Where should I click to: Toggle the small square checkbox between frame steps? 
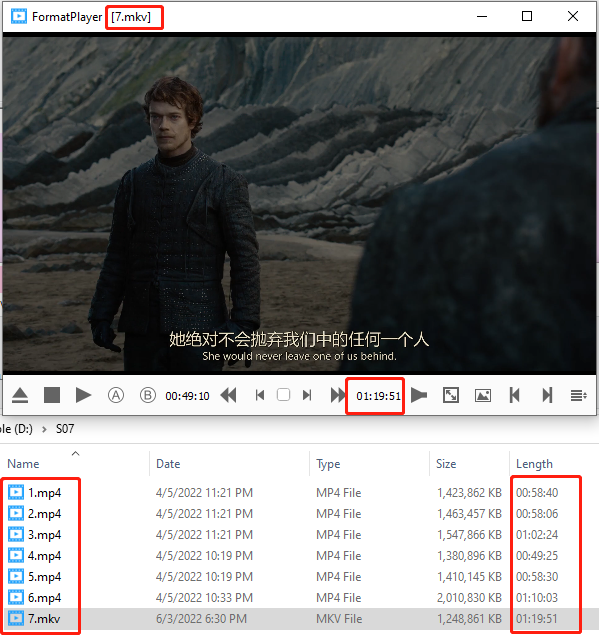click(x=283, y=395)
